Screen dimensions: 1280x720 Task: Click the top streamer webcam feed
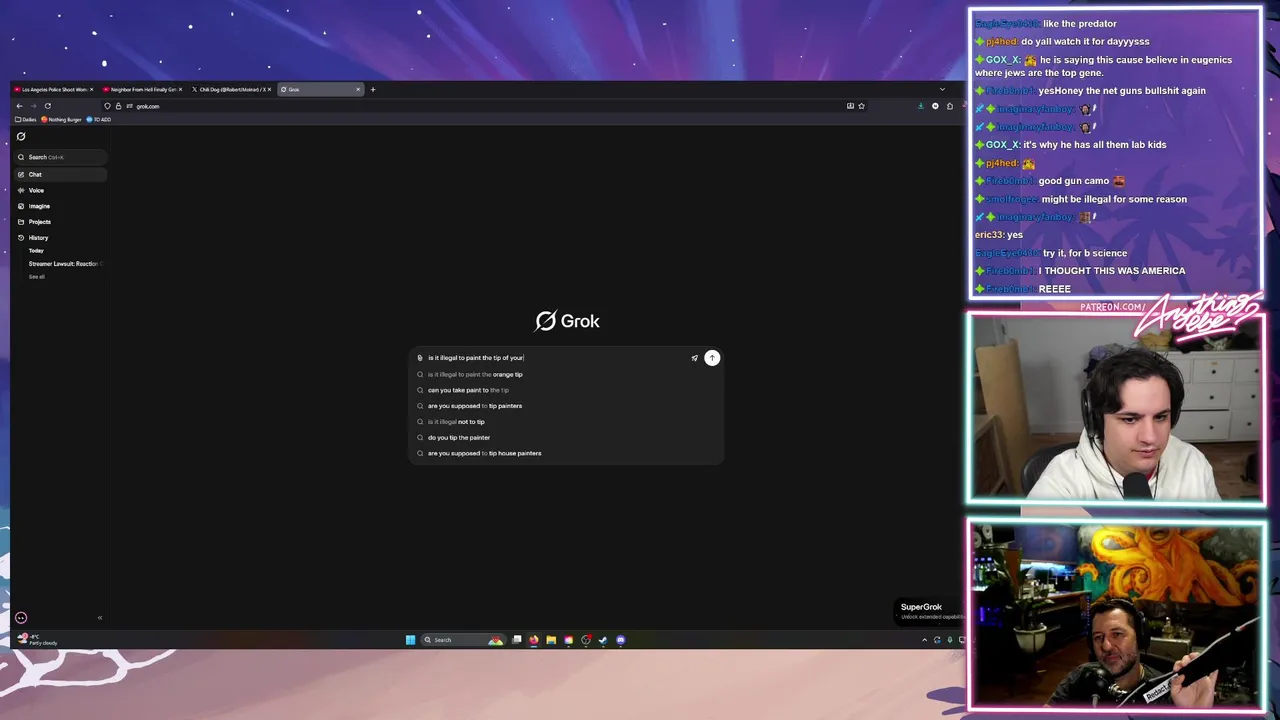(1116, 409)
